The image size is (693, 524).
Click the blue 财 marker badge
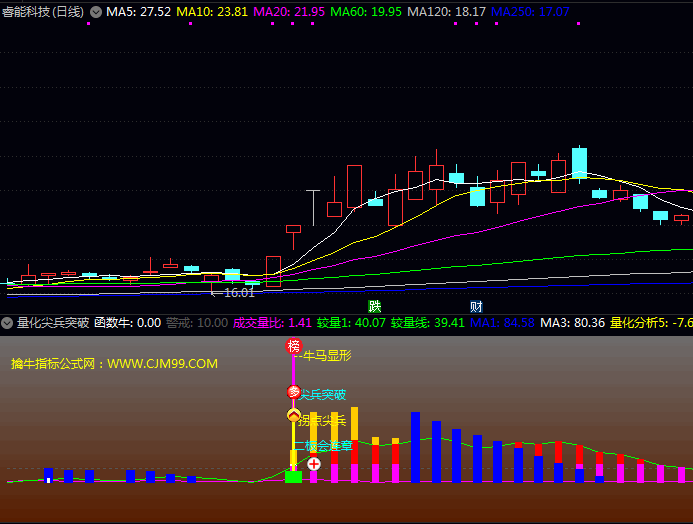click(x=477, y=306)
